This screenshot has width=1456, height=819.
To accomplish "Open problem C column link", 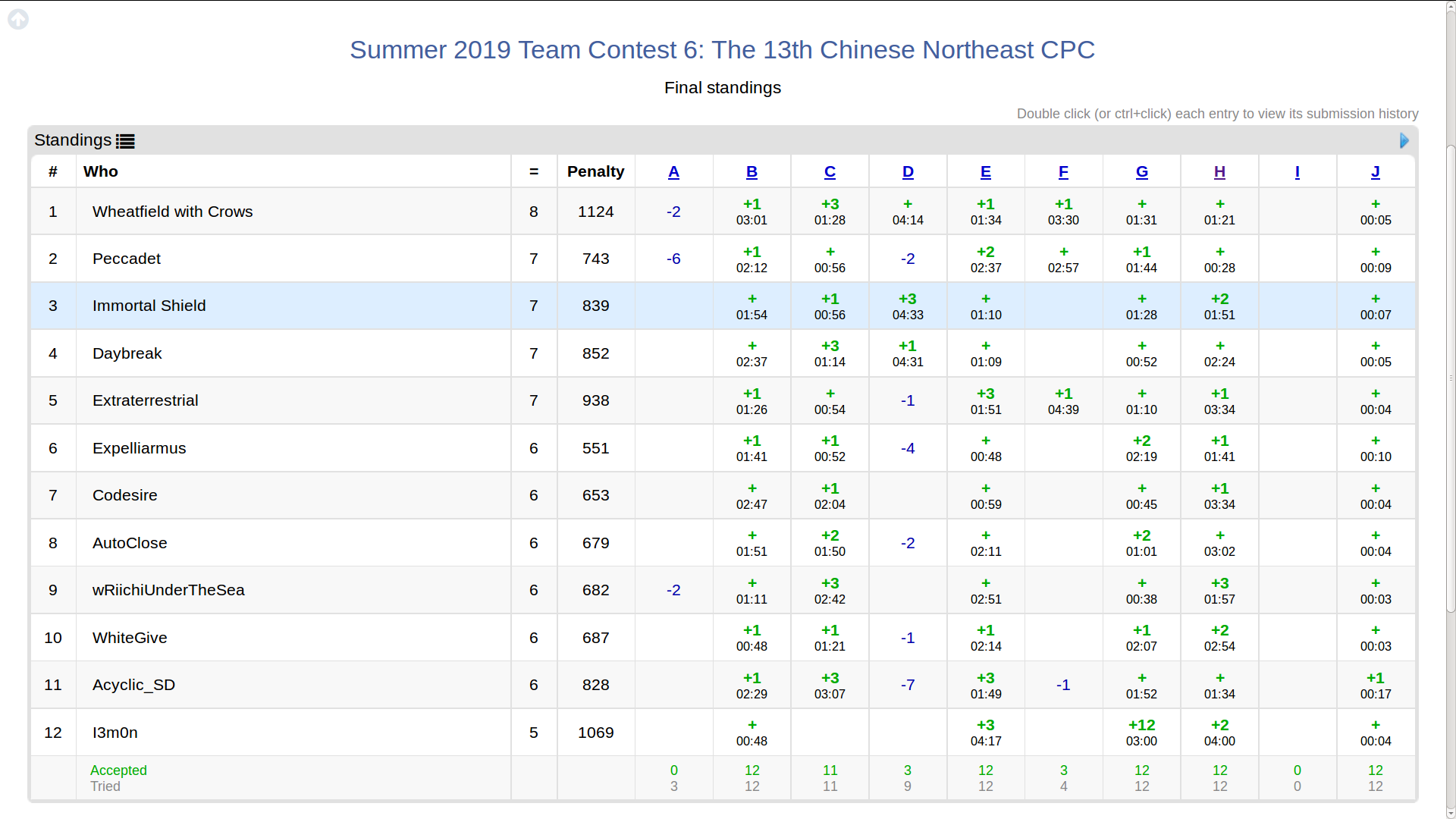I will coord(830,172).
